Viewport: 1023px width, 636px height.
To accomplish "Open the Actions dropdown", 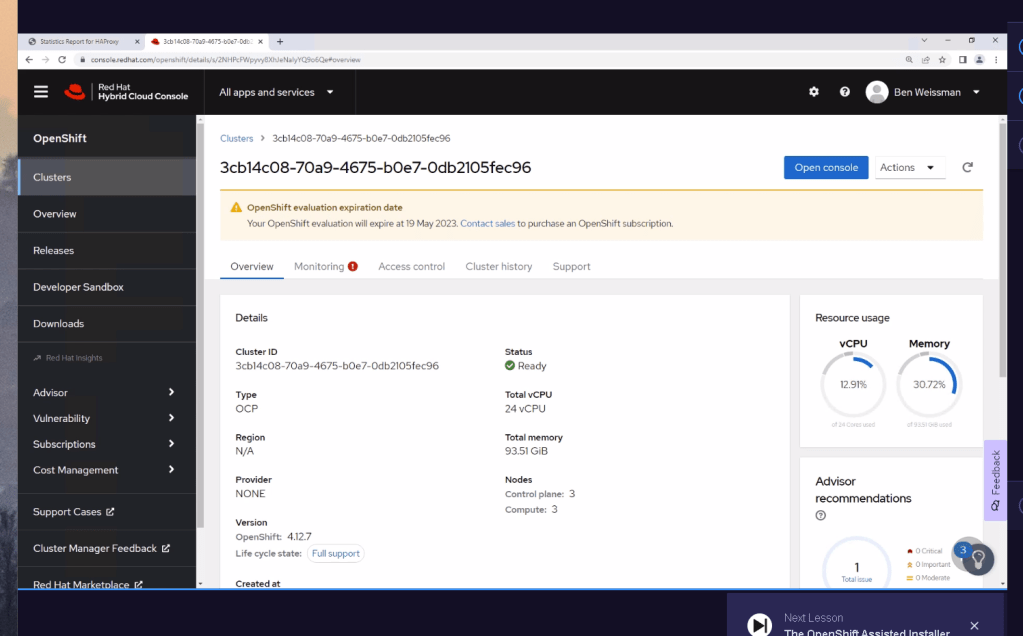I will coord(908,168).
